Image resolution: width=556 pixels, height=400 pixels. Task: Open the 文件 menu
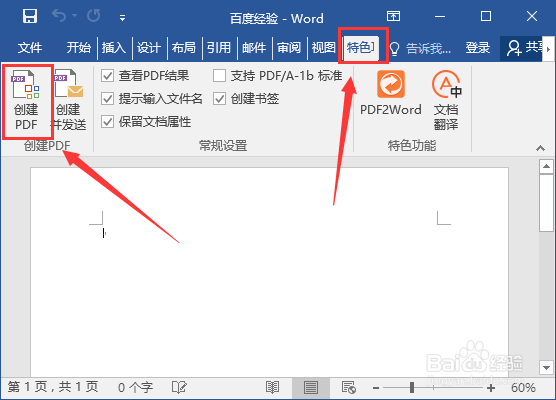(30, 48)
